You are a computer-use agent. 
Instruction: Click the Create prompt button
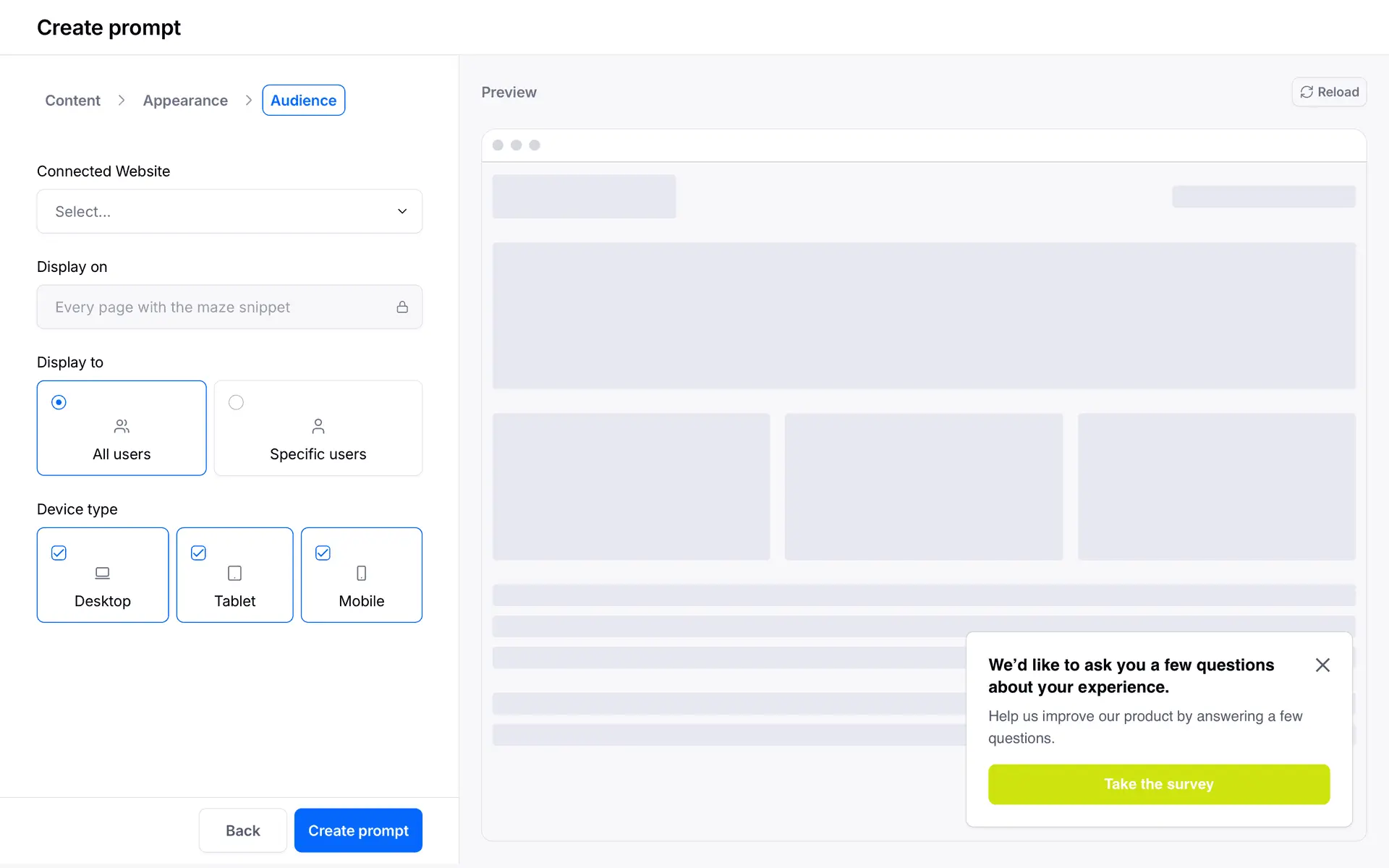358,830
